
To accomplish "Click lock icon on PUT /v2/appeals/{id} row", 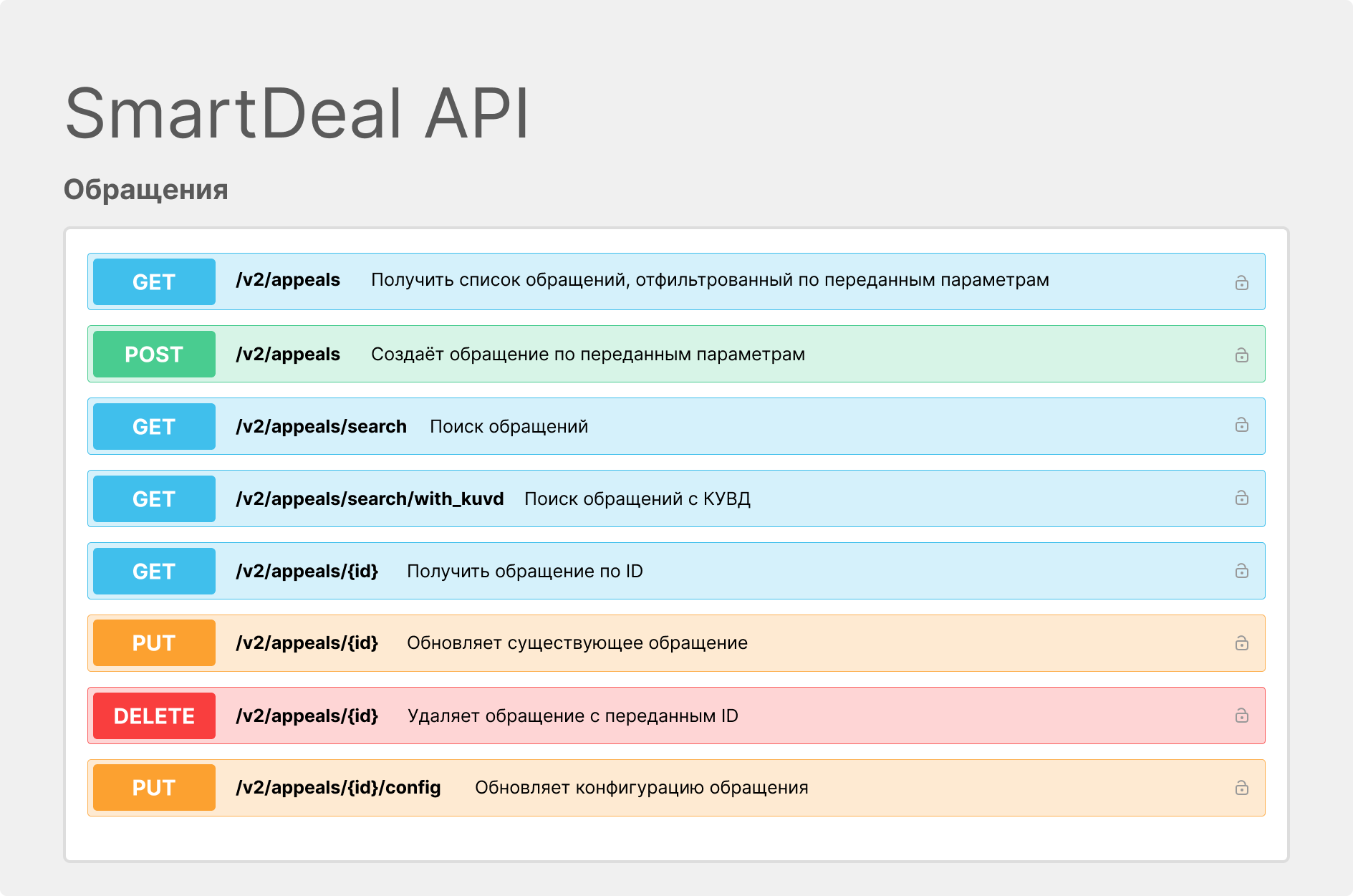I will point(1241,643).
